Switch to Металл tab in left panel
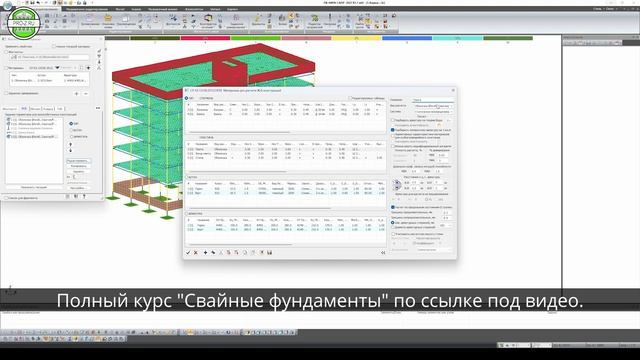 click(x=35, y=109)
